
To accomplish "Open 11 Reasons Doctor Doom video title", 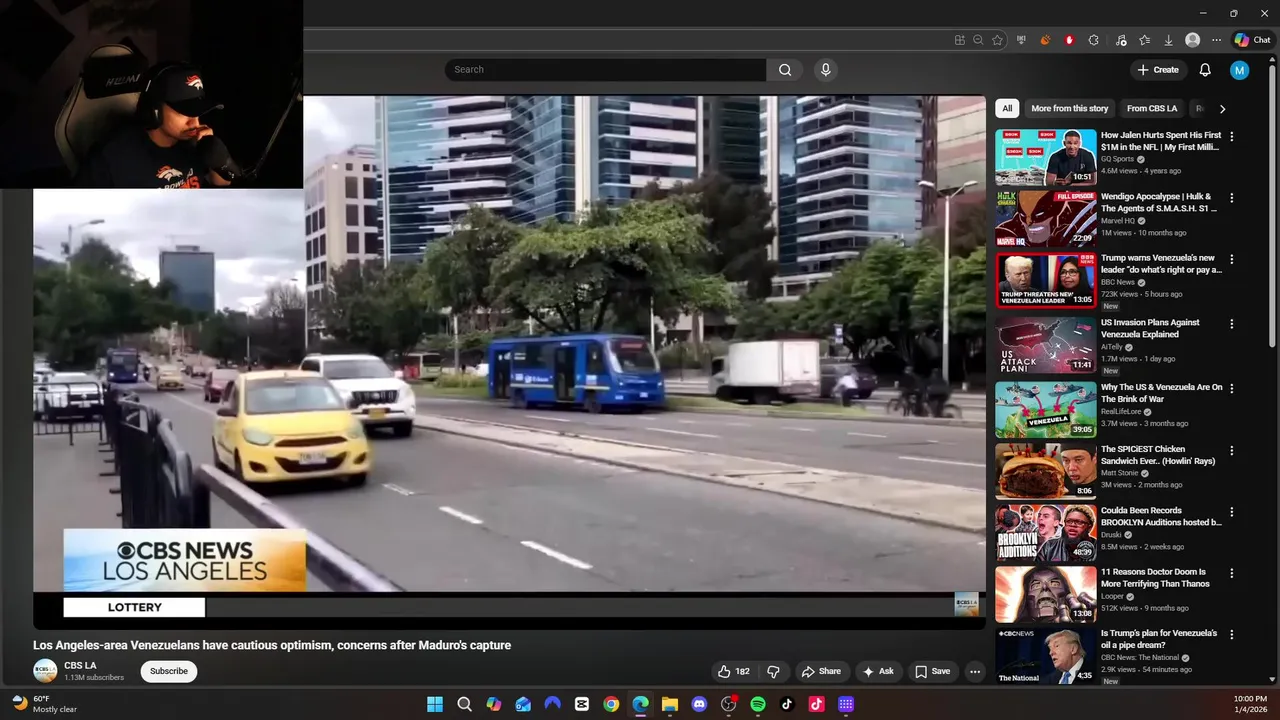I will pos(1155,578).
